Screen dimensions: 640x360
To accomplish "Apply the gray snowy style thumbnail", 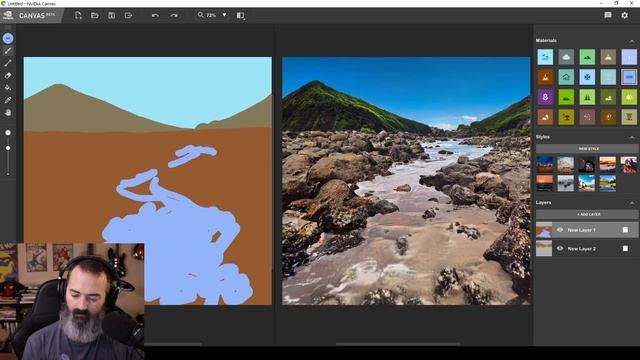I will coord(566,183).
